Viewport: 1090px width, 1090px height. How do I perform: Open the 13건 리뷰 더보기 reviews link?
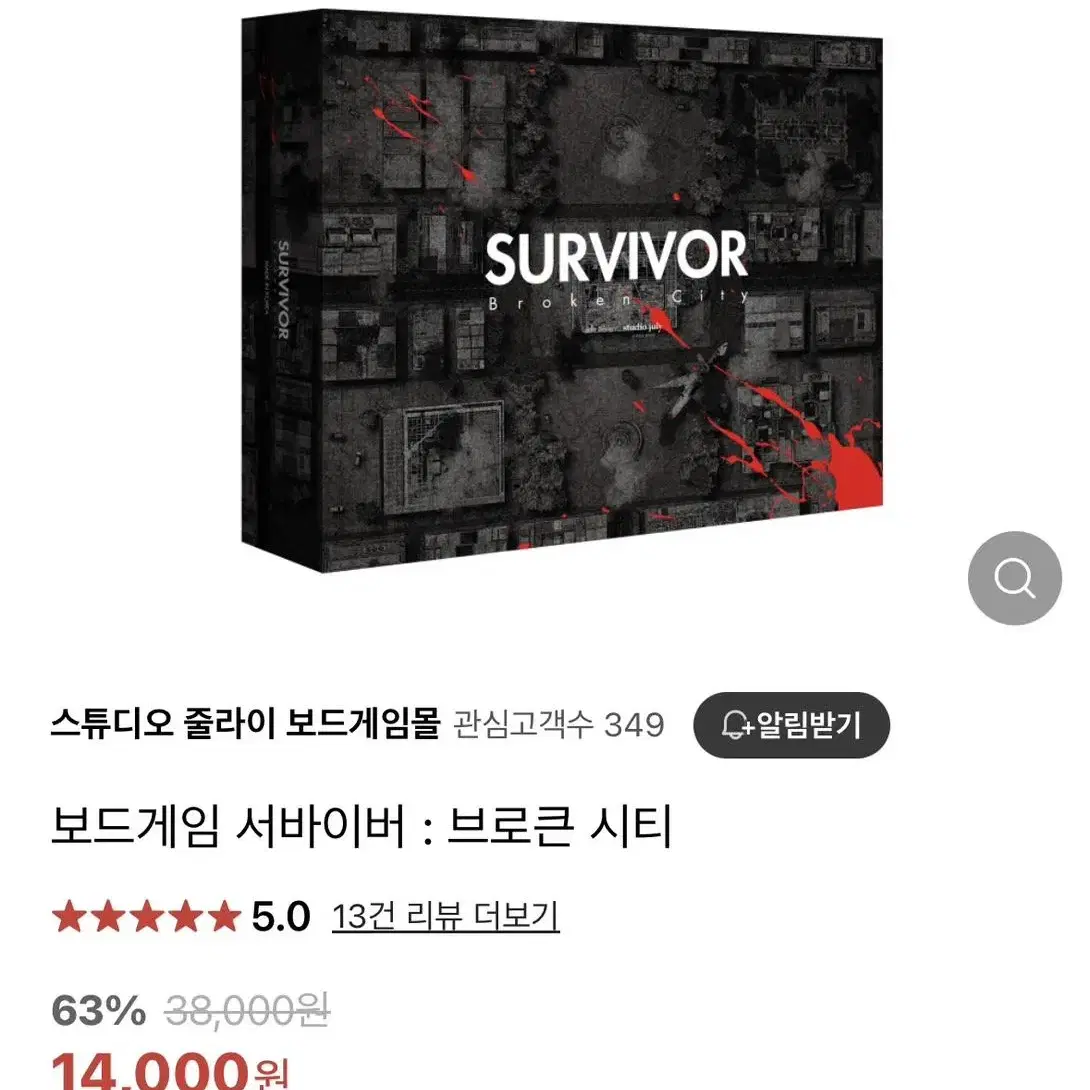[446, 916]
